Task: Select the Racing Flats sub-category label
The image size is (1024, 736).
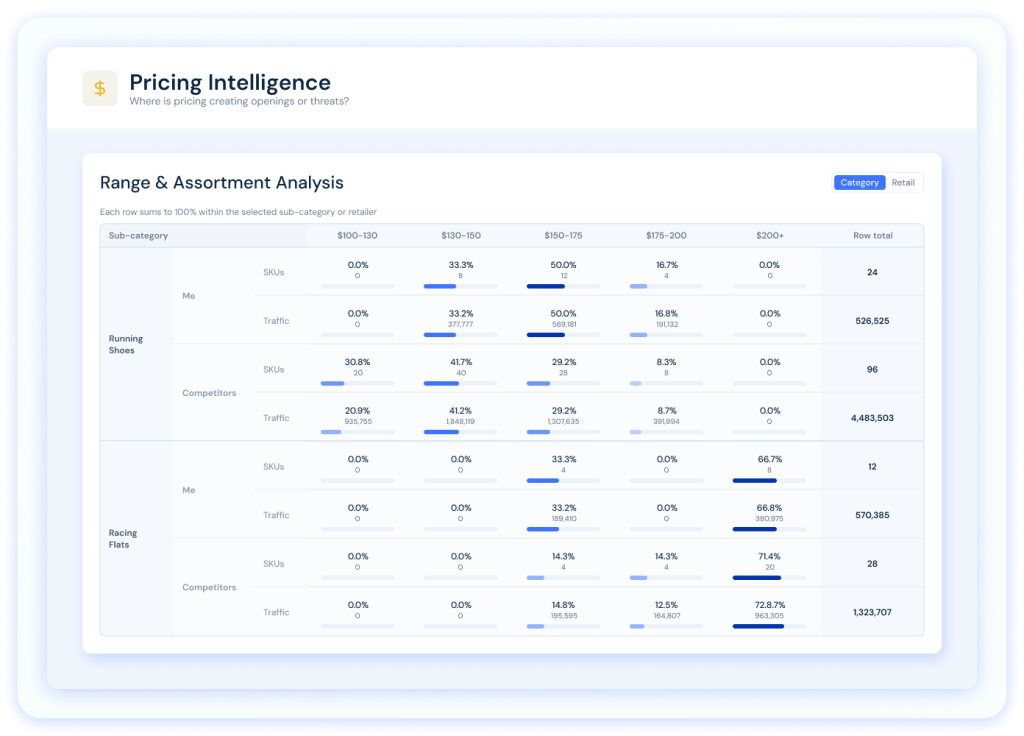Action: point(123,539)
